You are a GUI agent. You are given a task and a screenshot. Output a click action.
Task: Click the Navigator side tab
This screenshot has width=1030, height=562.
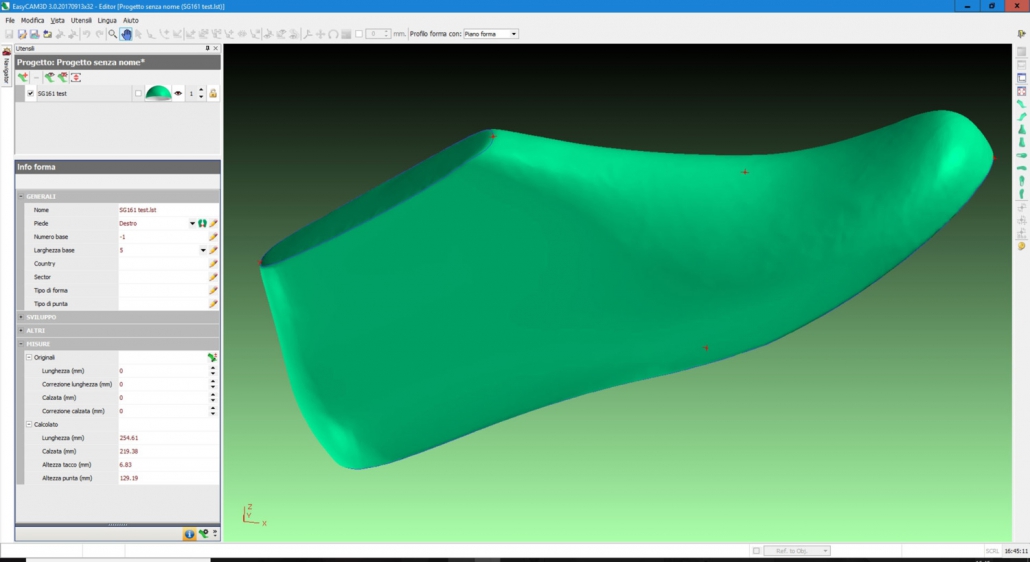6,68
